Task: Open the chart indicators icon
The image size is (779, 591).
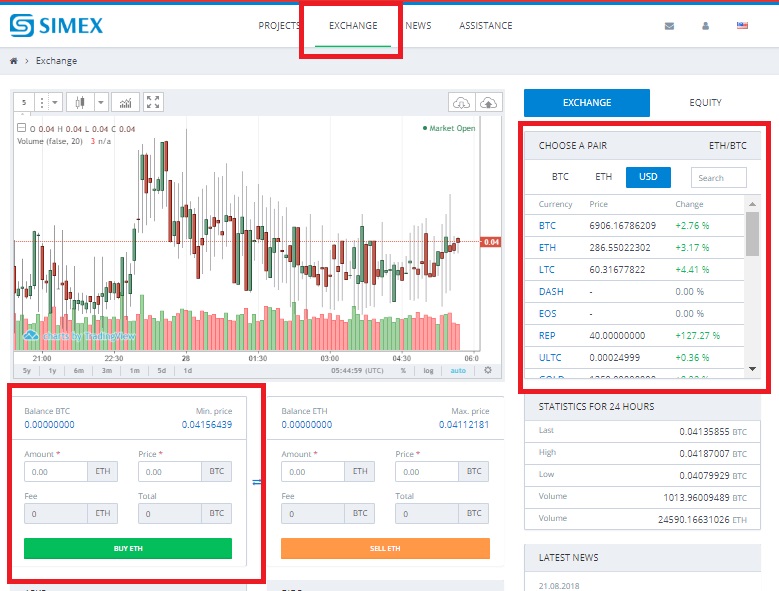Action: click(x=125, y=102)
